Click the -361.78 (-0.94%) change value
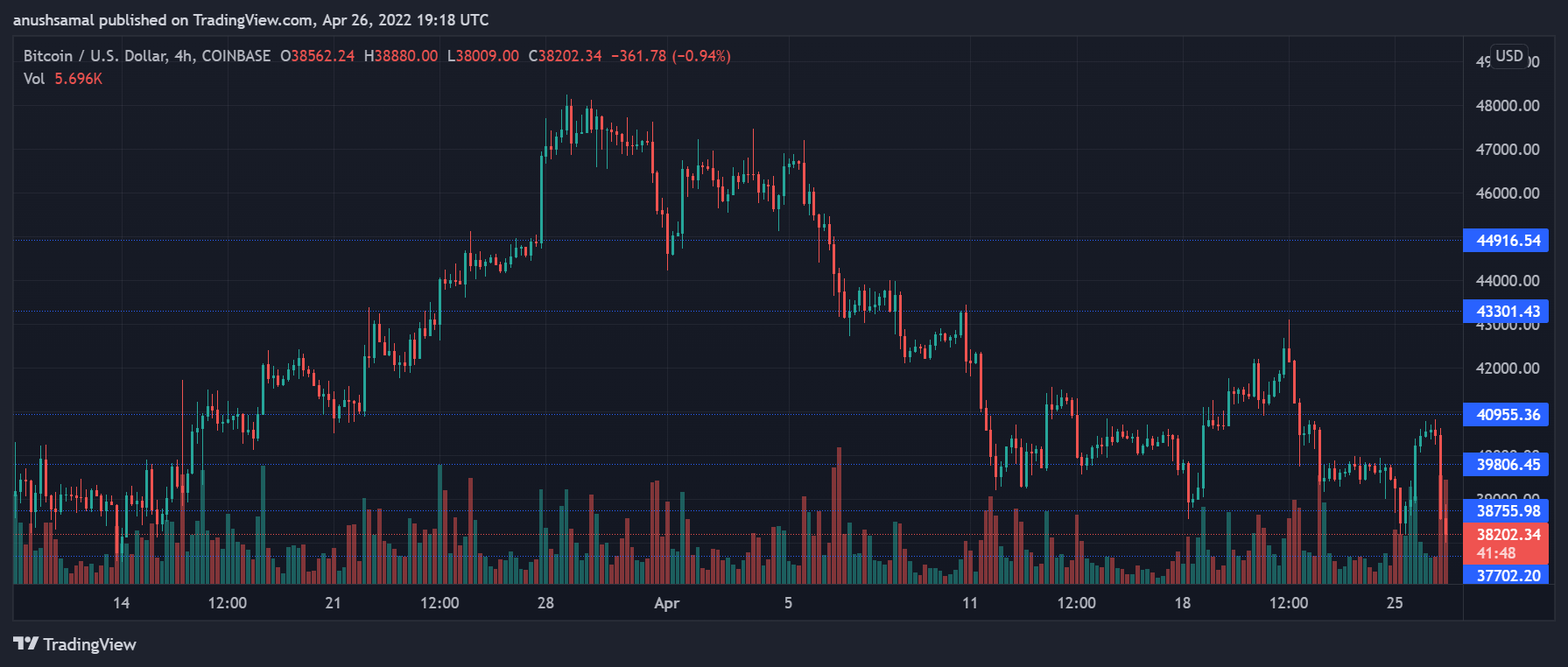Viewport: 1568px width, 667px height. point(671,56)
